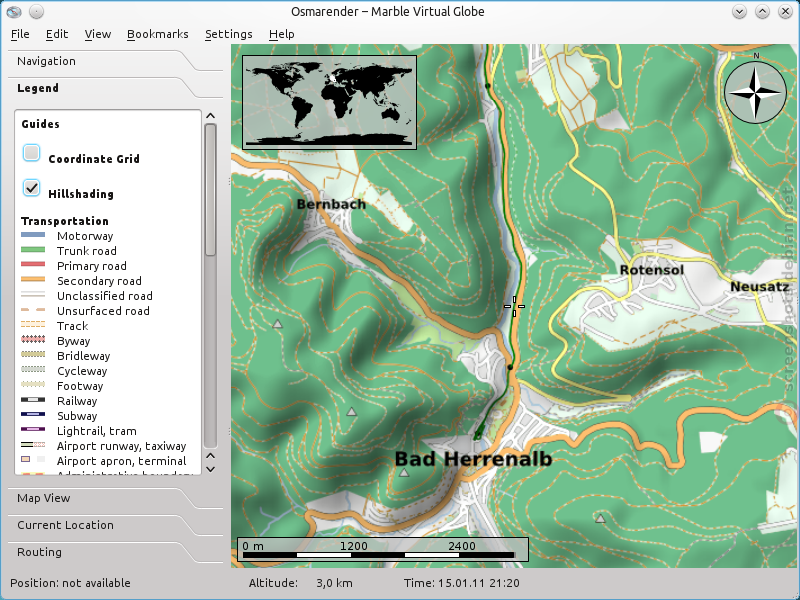Click the Footway legend symbol
Image resolution: width=800 pixels, height=600 pixels.
point(33,385)
